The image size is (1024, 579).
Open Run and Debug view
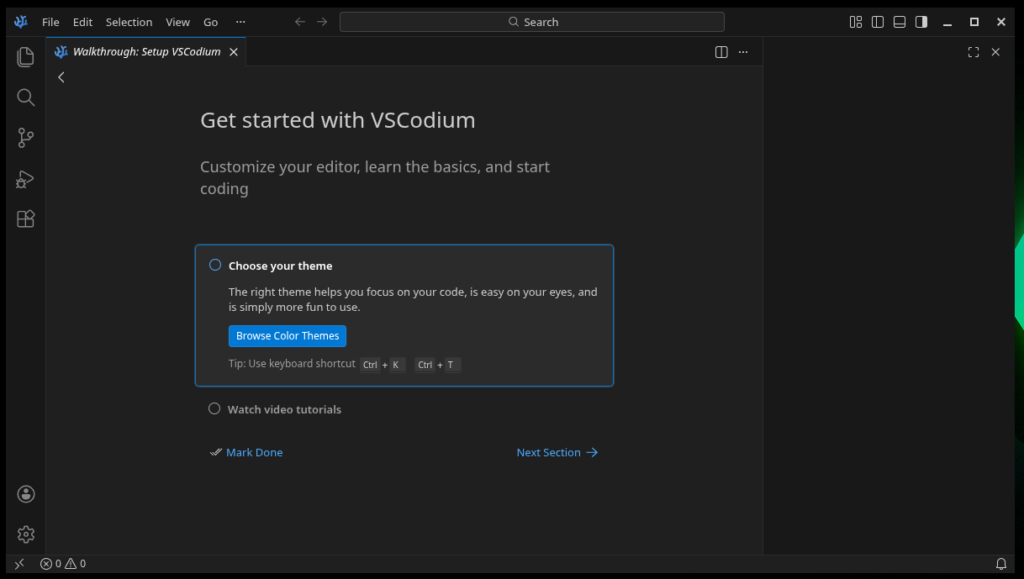coord(26,179)
